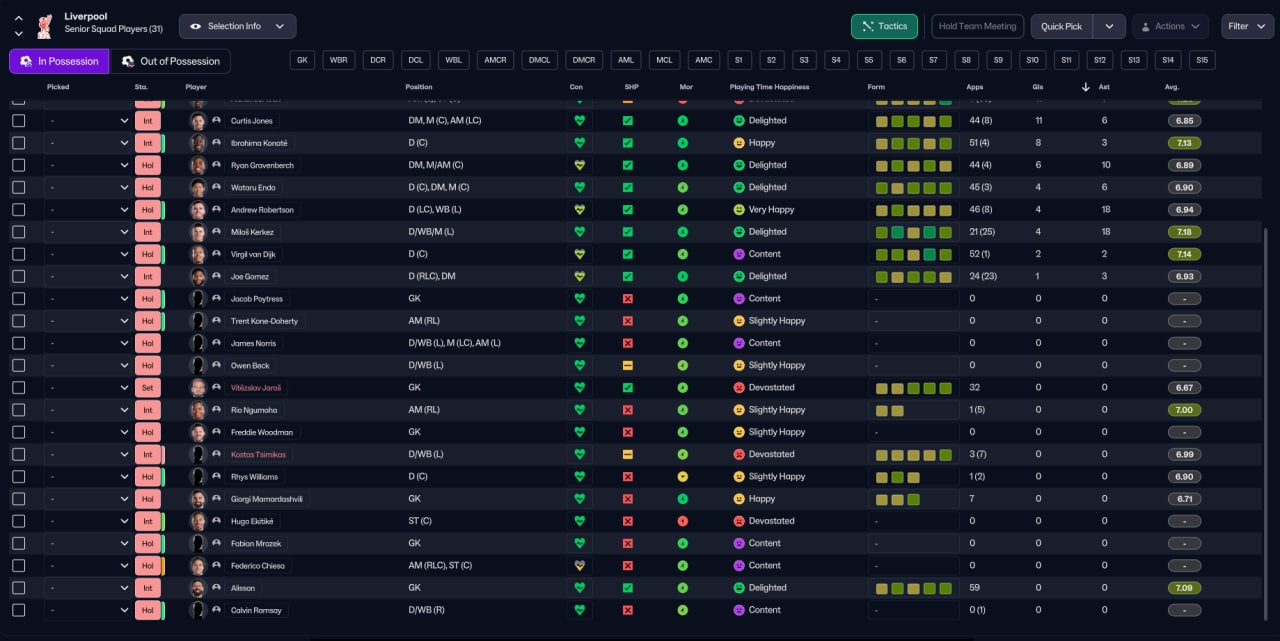Expand the Quick Pick arrow menu
The image size is (1280, 641).
click(1109, 26)
